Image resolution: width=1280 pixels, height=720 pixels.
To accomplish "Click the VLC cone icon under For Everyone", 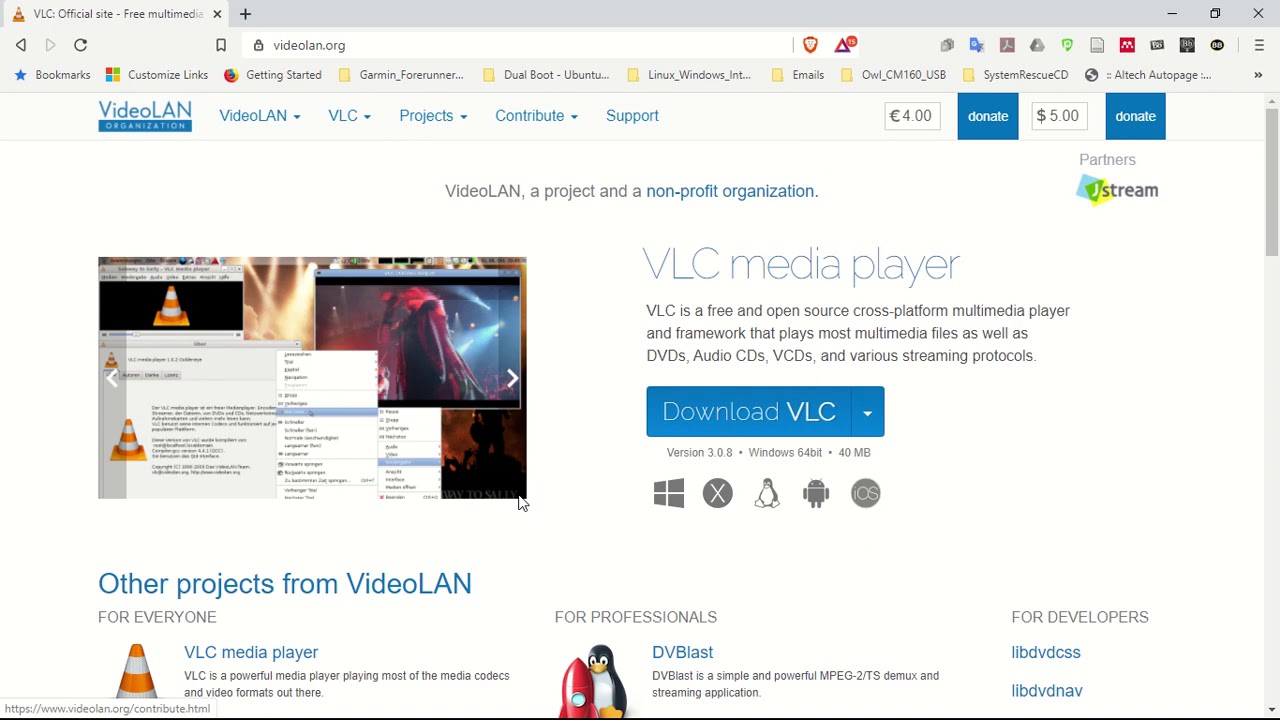I will point(137,671).
